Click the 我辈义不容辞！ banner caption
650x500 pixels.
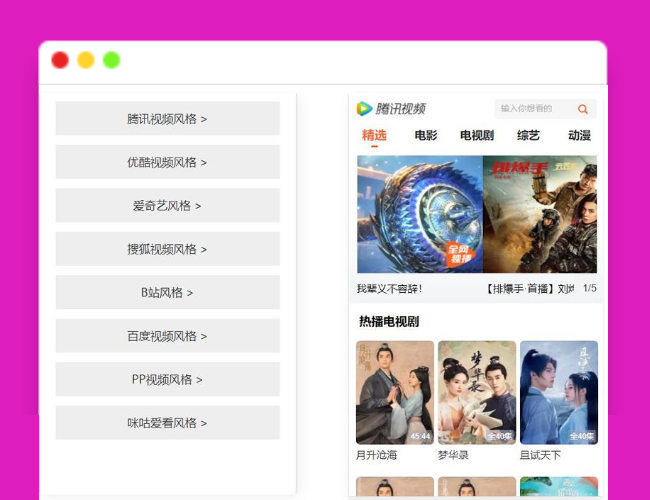click(x=390, y=289)
